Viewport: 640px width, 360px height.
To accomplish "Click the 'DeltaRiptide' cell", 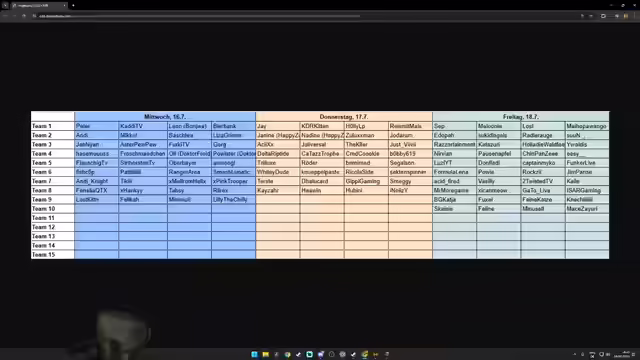I will coord(278,153).
